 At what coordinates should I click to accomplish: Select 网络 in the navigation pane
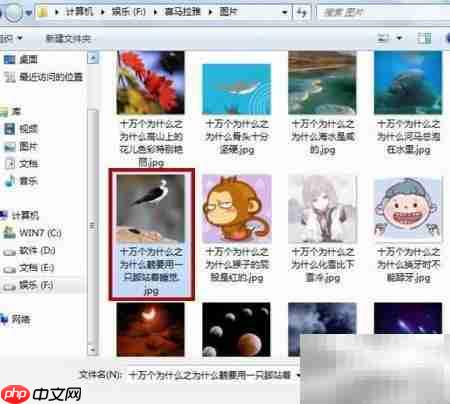tap(16, 319)
